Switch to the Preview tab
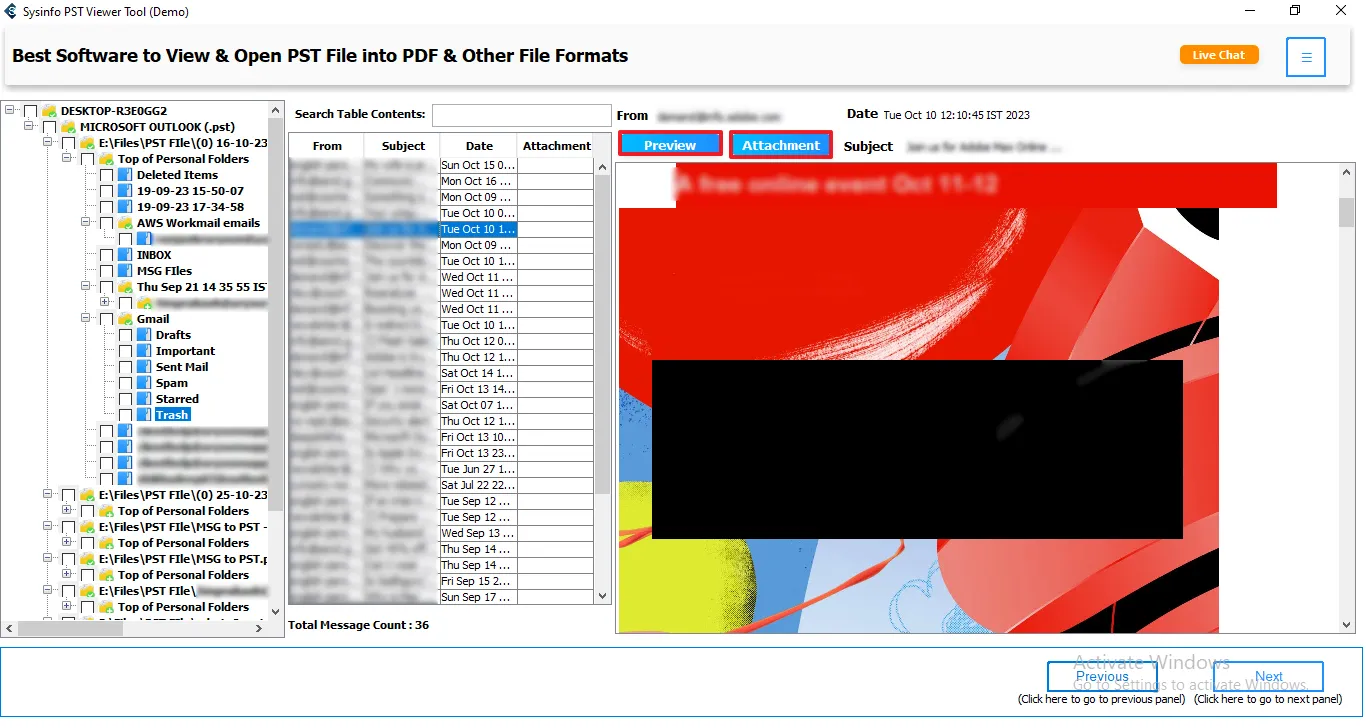This screenshot has width=1366, height=728. pyautogui.click(x=670, y=145)
